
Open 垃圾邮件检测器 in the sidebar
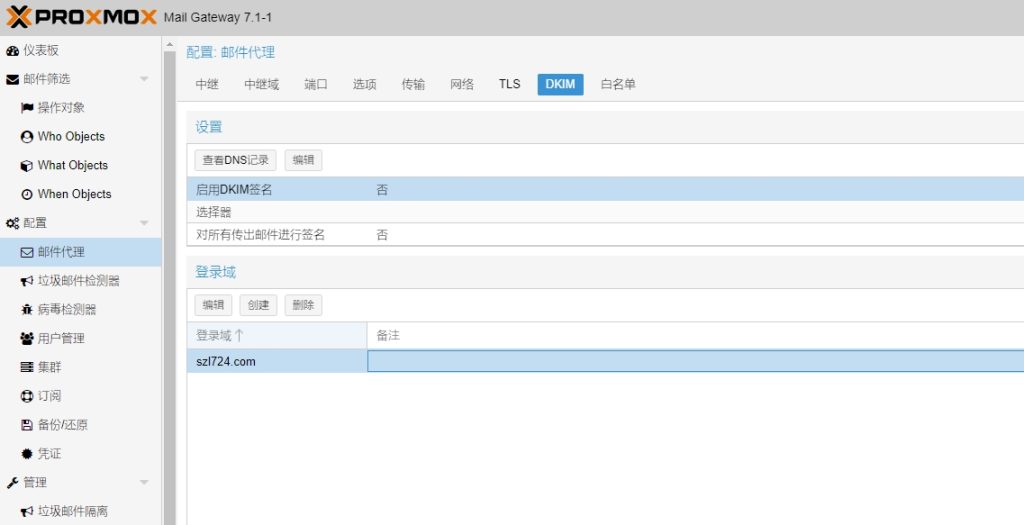[x=78, y=281]
